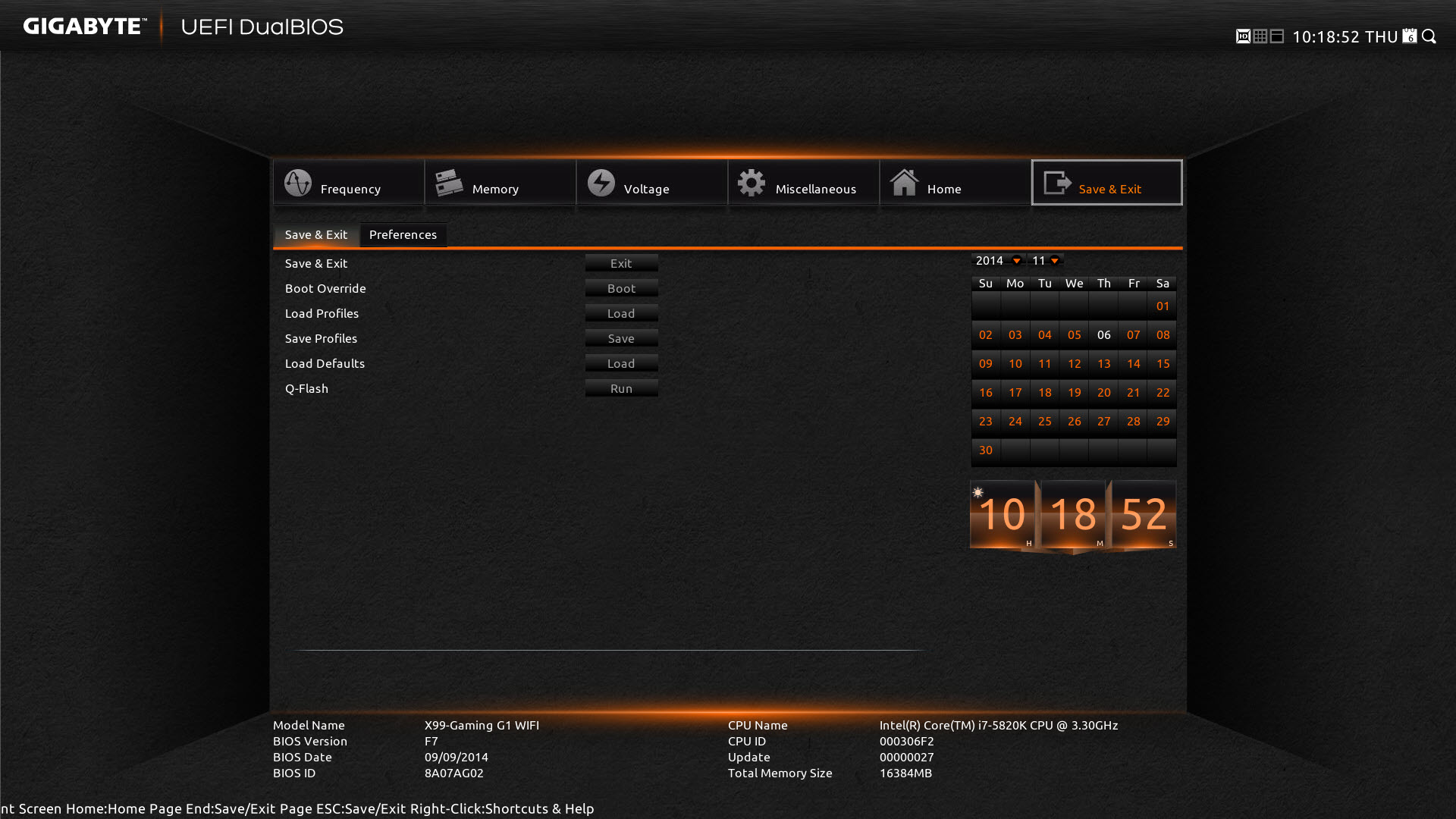Click the magnifier search icon
The height and width of the screenshot is (819, 1456).
[1429, 36]
